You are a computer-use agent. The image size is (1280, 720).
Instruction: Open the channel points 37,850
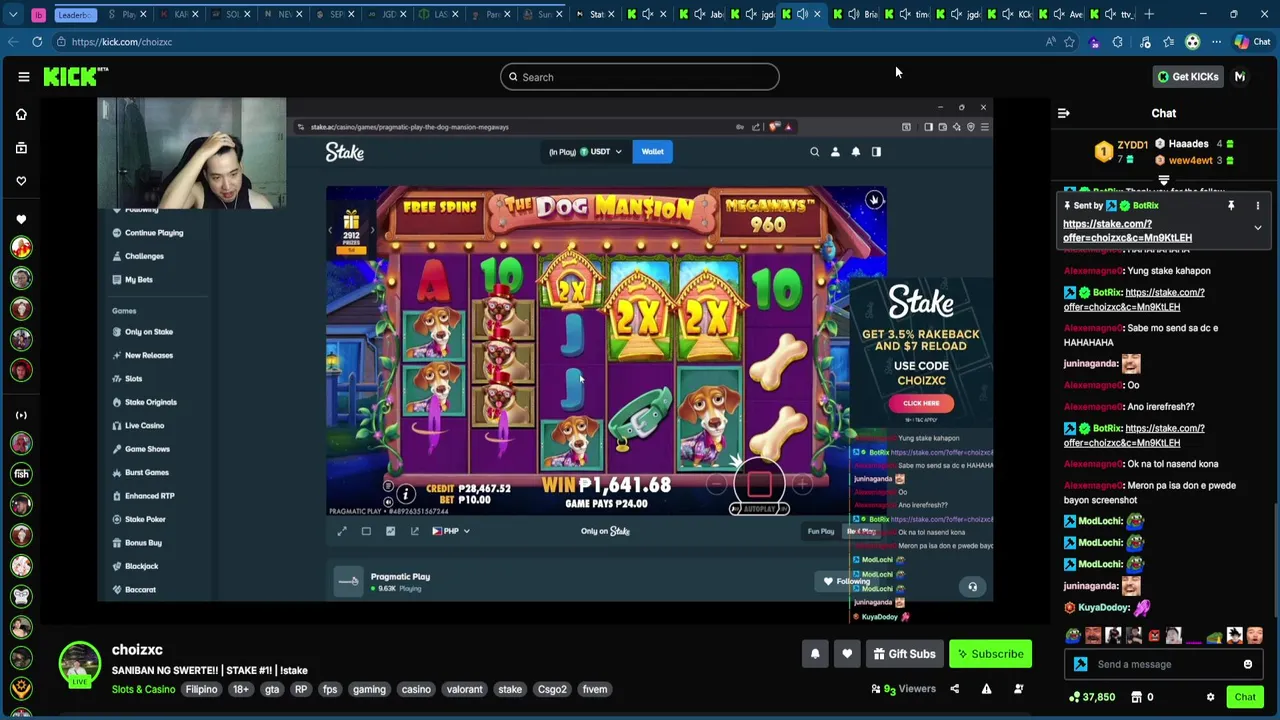[1091, 697]
